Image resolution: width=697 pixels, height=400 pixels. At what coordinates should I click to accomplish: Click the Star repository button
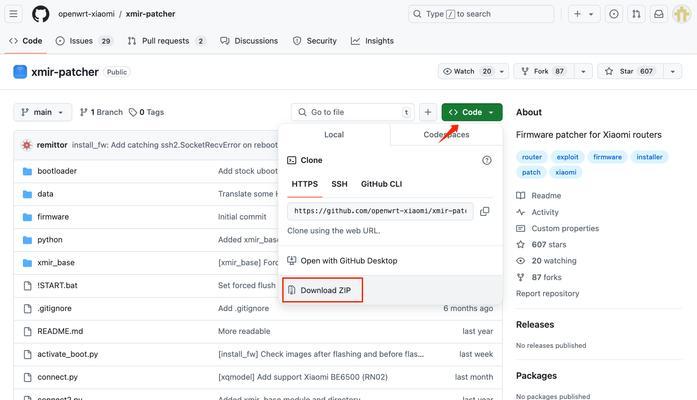[631, 72]
